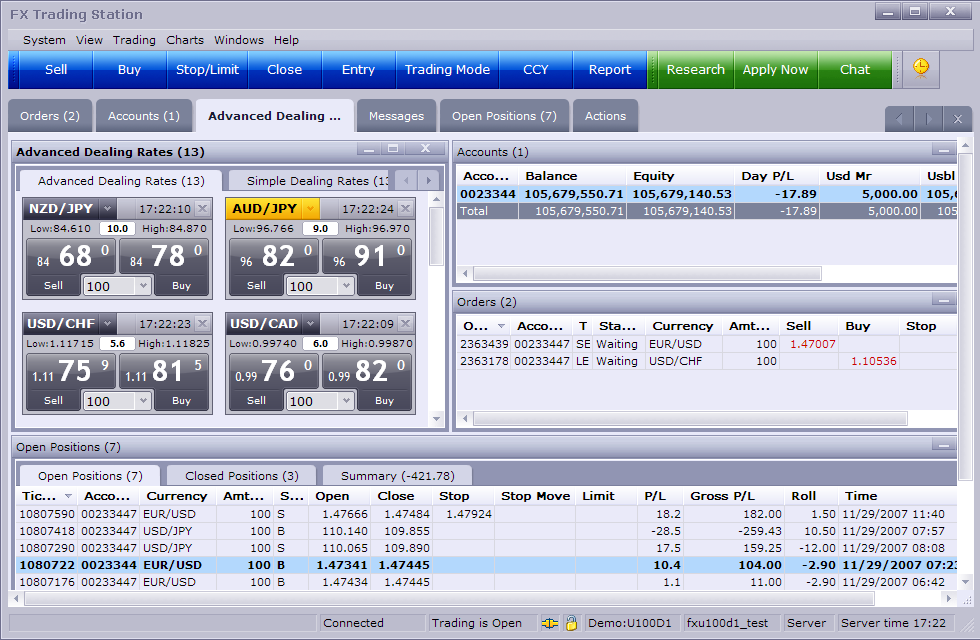Expand NZD/JPY amount dropdown showing 100
Screen dimensions: 980x640
tap(143, 286)
